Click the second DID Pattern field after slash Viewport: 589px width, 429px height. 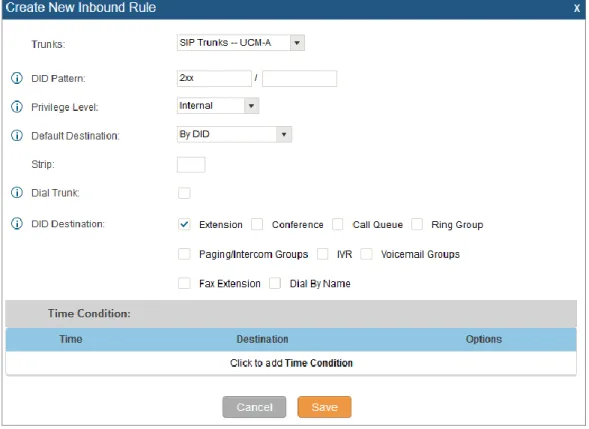[x=299, y=79]
